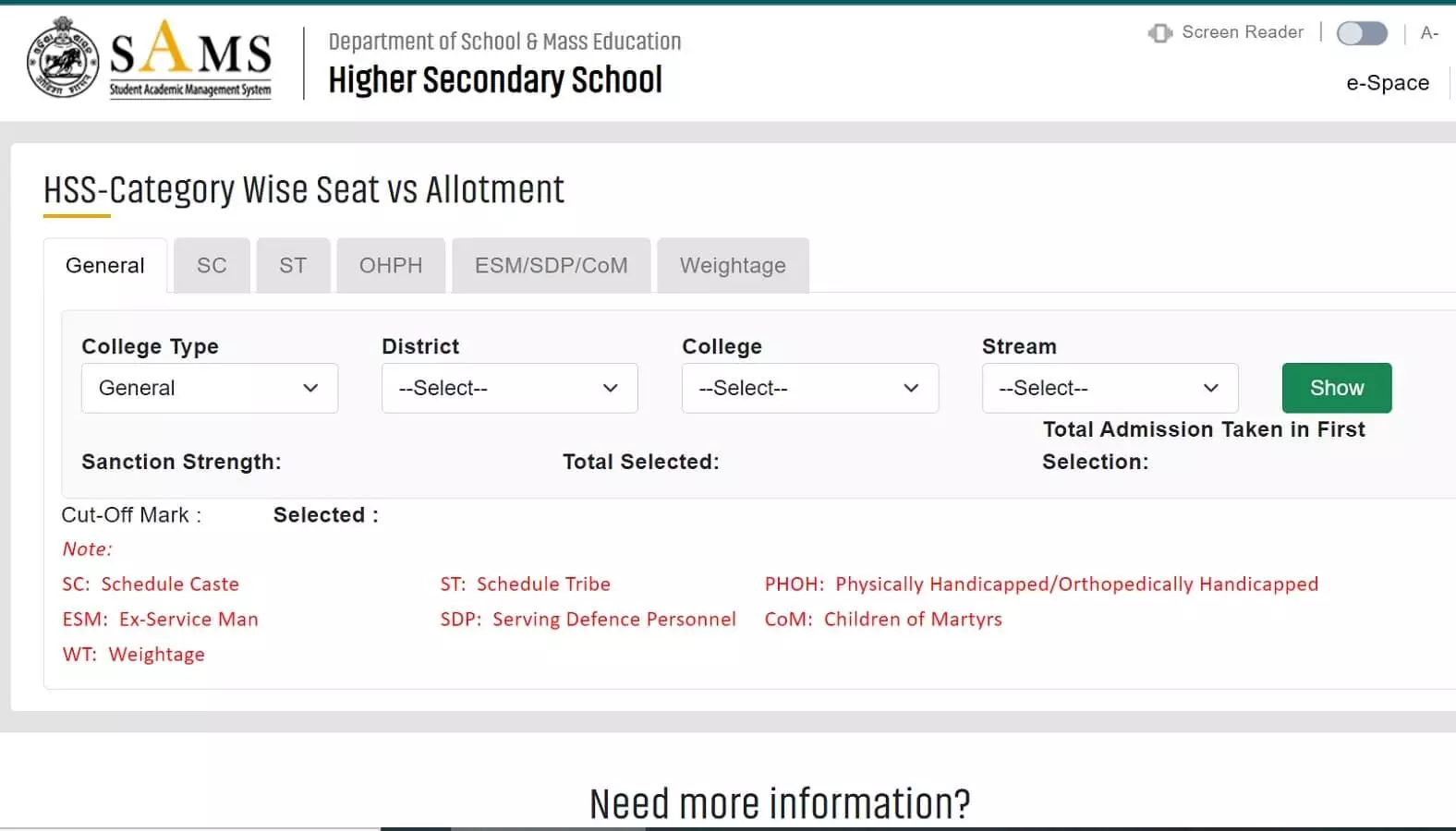Click the Screen Reader speaker icon
The image size is (1456, 831).
[1159, 33]
